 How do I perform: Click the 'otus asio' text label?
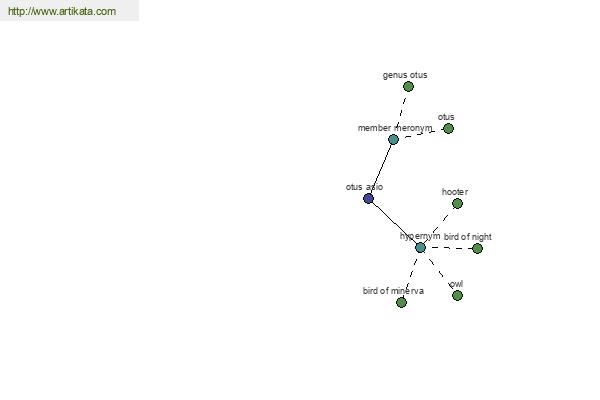pos(364,187)
